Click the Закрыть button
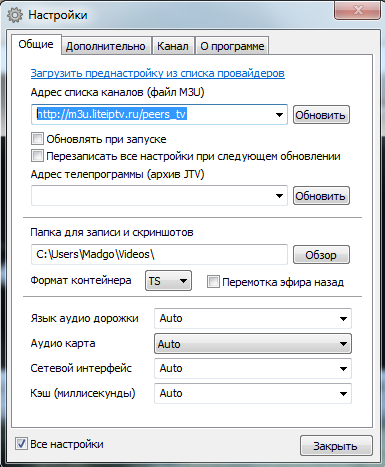The height and width of the screenshot is (467, 385). pos(336,446)
